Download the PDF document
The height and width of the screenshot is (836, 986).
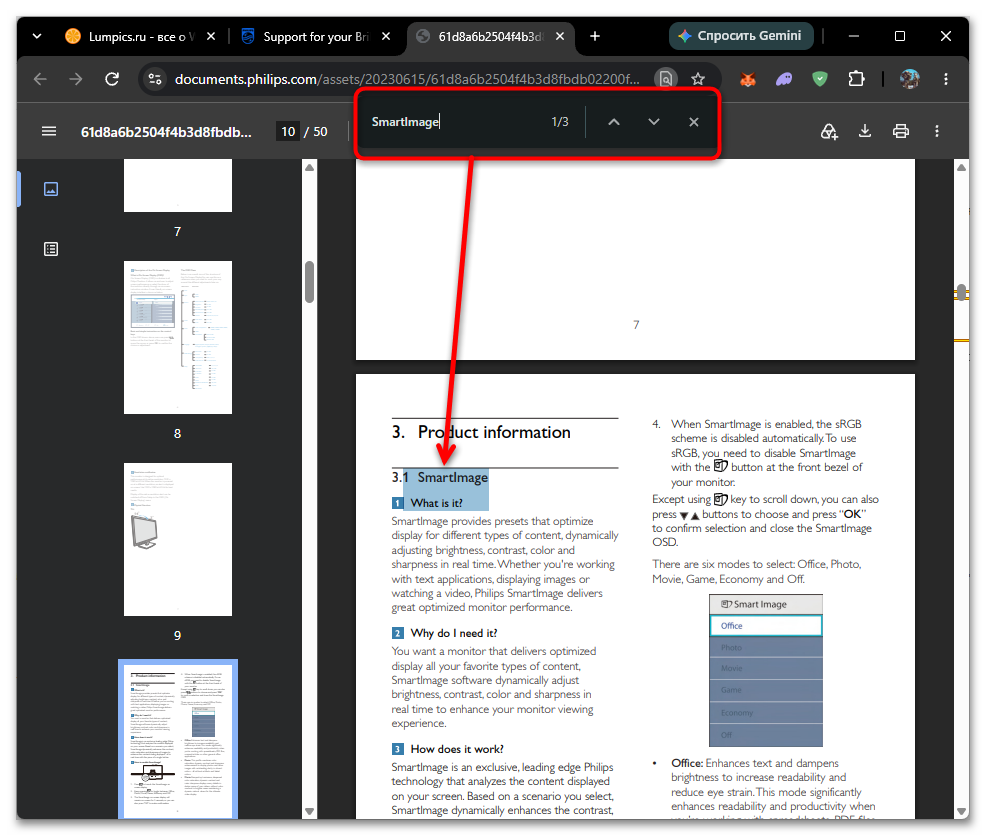tap(865, 131)
